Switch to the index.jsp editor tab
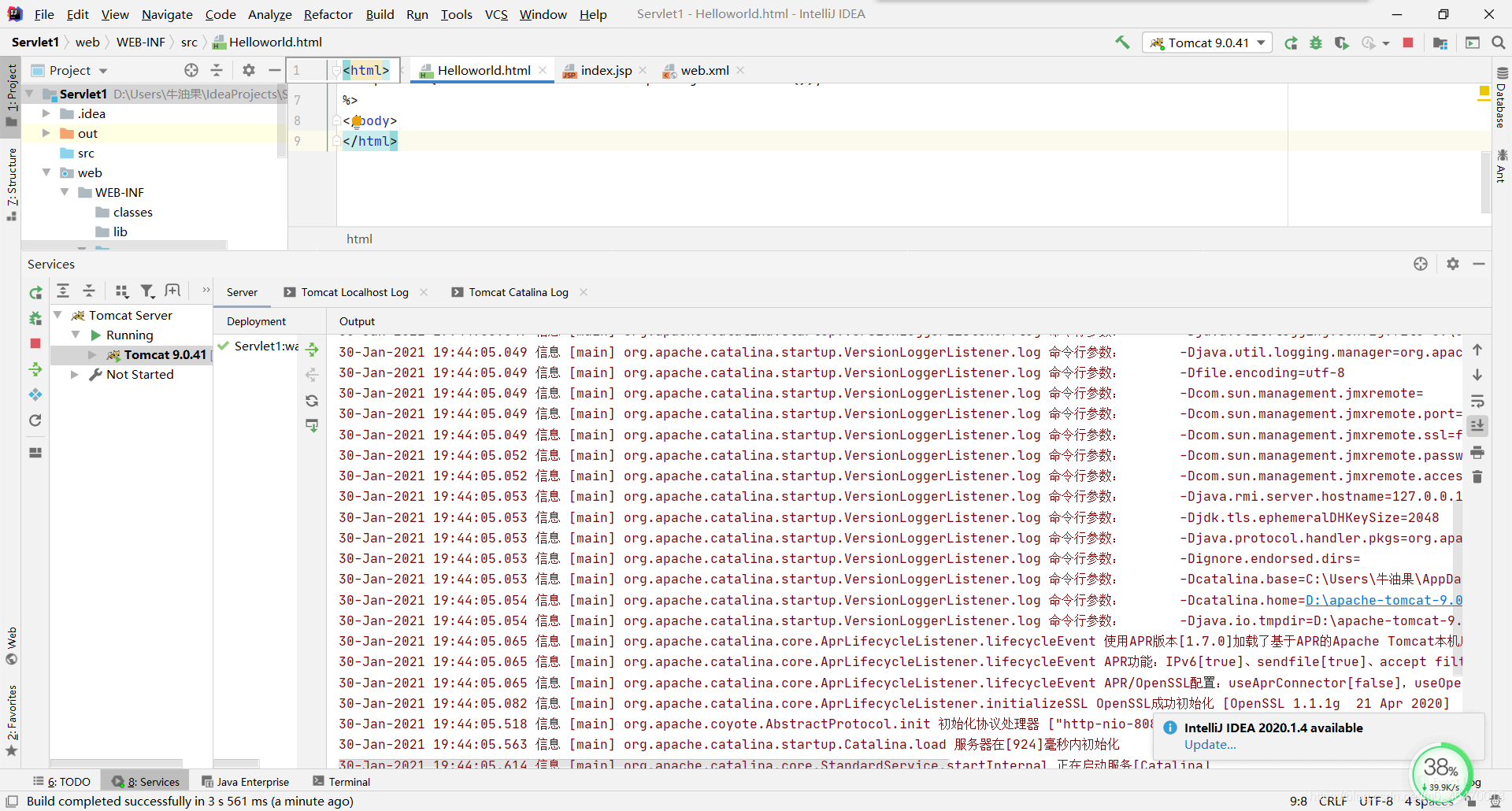This screenshot has height=811, width=1512. (x=605, y=70)
